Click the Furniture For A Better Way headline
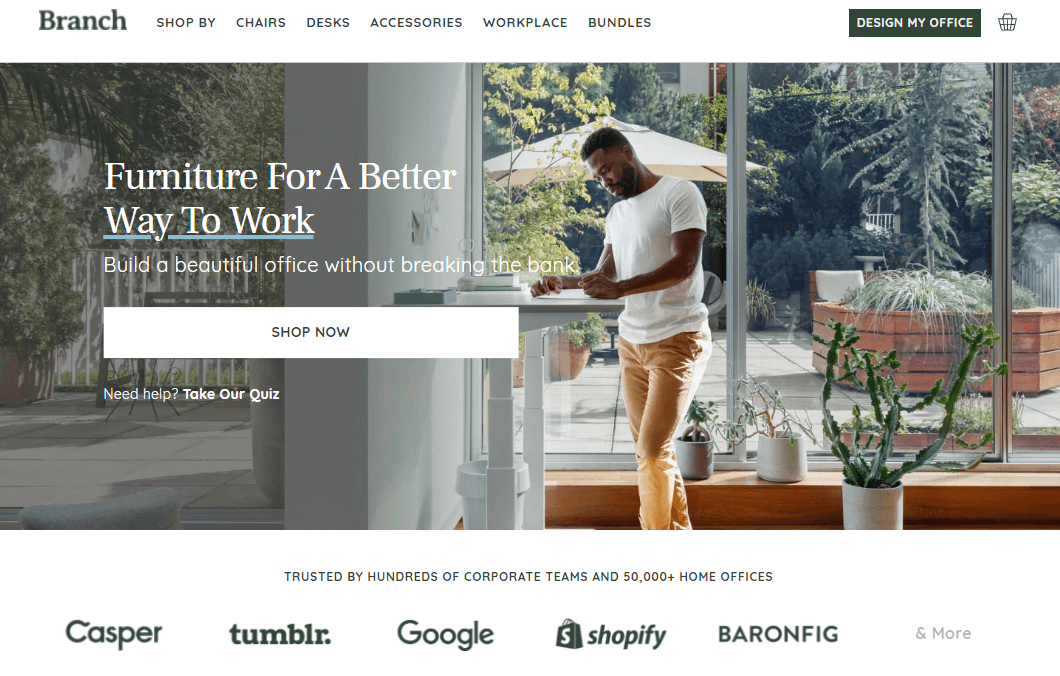 click(280, 199)
